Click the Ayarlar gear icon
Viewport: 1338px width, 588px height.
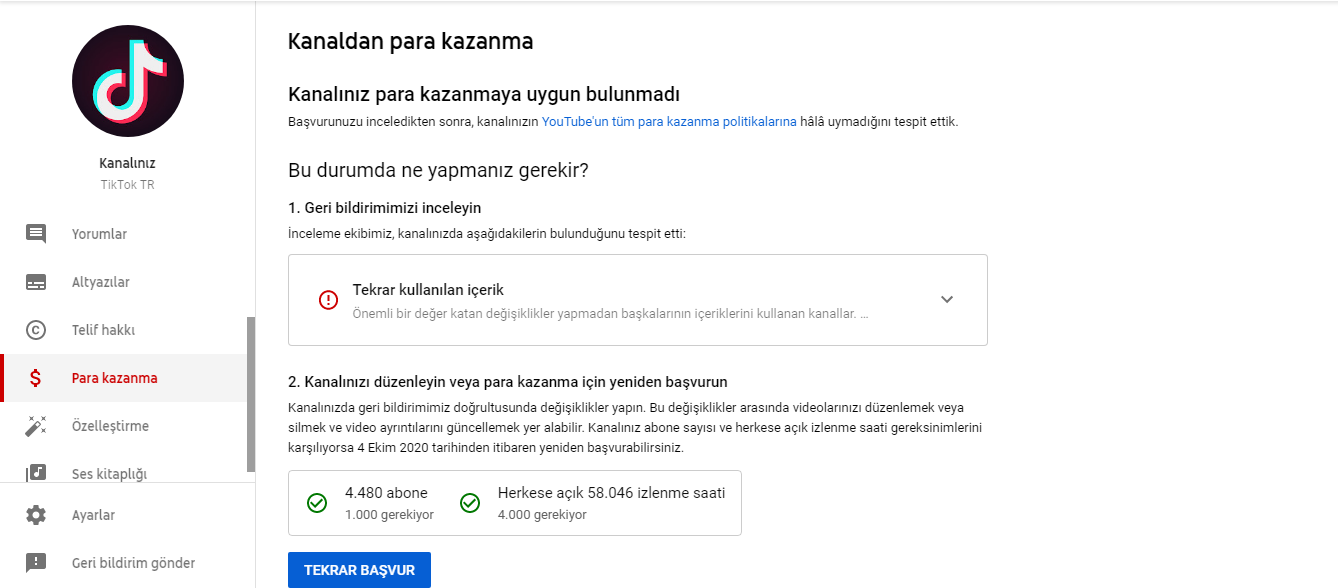tap(36, 515)
